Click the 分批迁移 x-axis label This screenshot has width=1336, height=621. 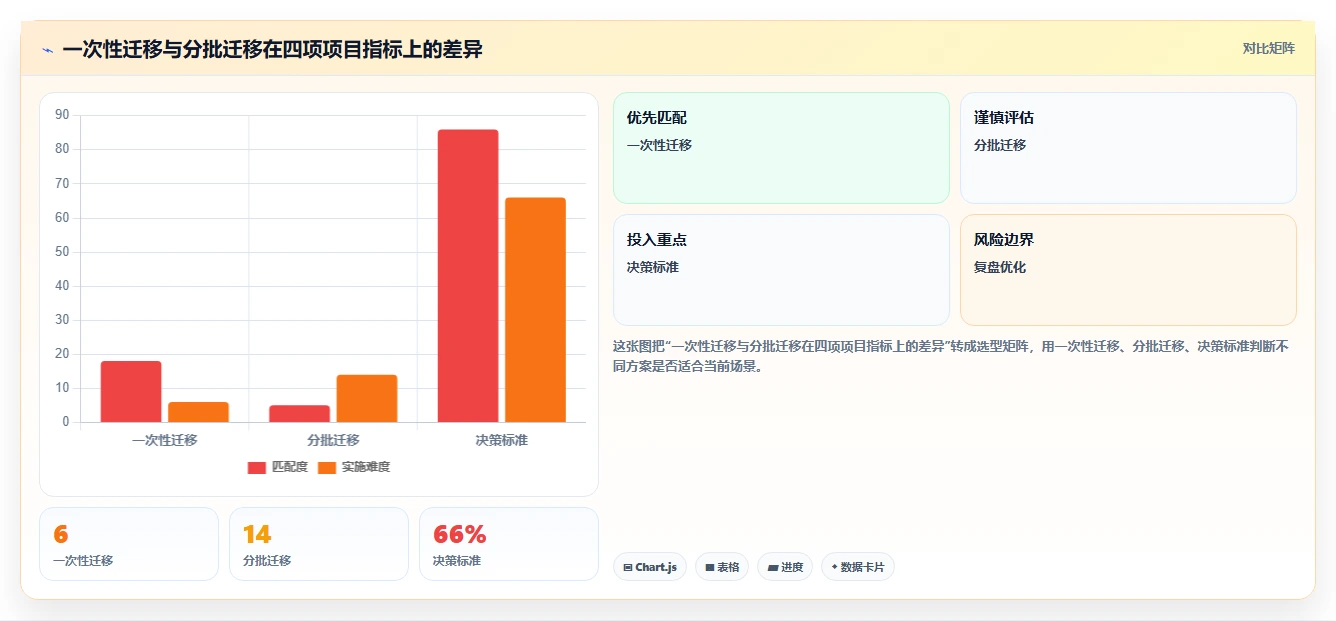point(333,440)
